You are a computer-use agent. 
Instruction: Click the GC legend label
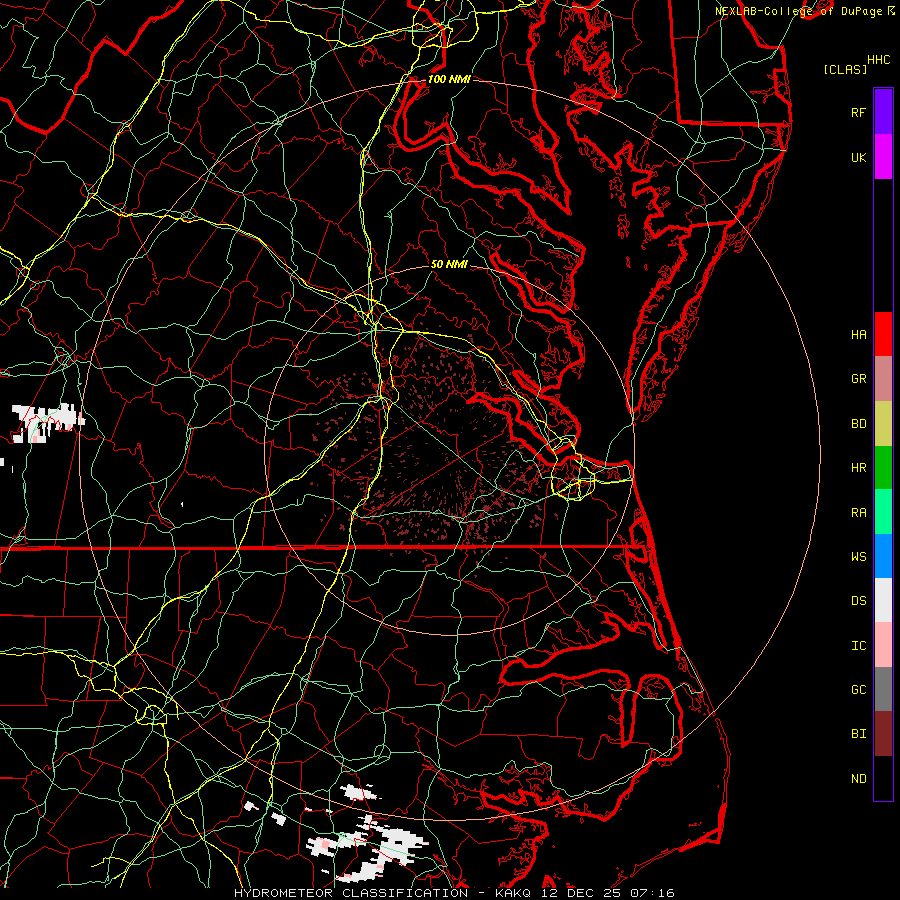pyautogui.click(x=858, y=689)
